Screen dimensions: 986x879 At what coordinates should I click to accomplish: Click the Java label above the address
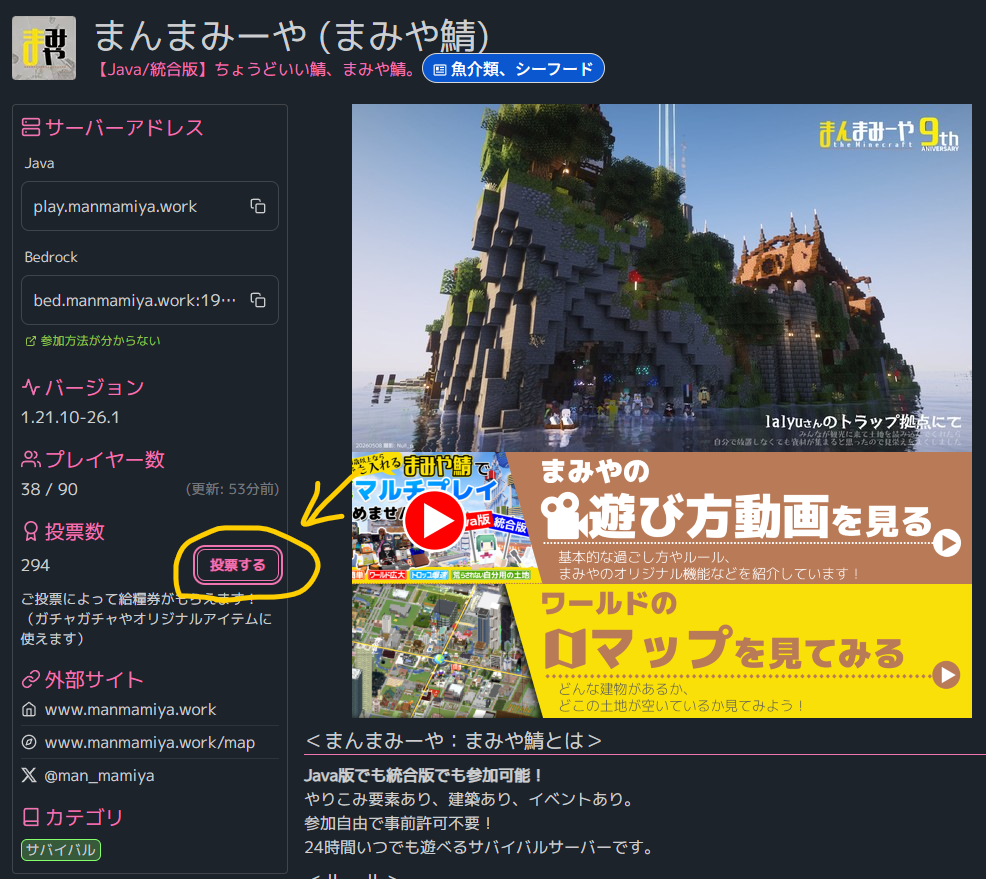tap(39, 163)
